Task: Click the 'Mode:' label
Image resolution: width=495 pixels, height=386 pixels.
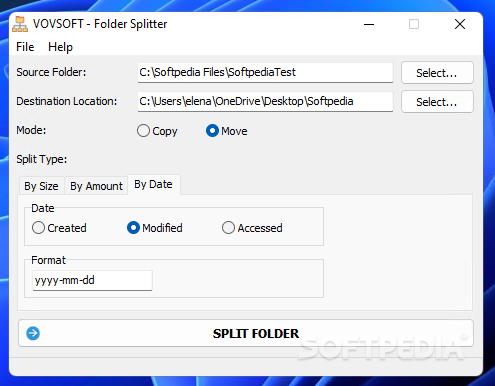Action: pyautogui.click(x=31, y=130)
